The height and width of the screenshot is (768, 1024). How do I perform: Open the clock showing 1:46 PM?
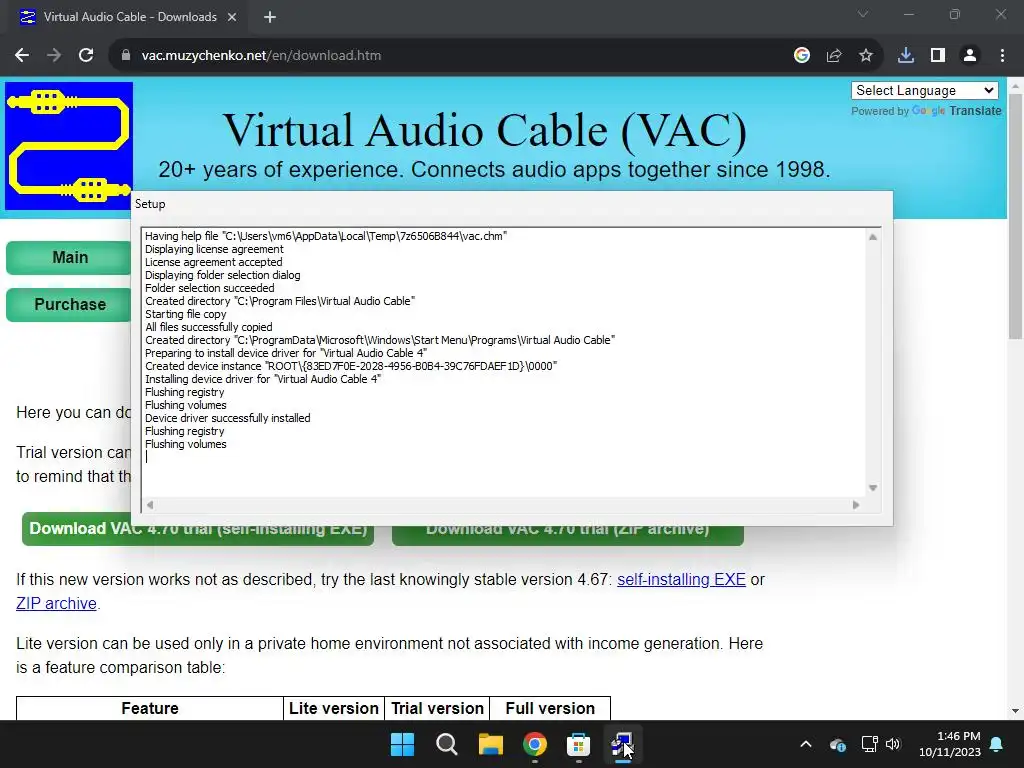(x=950, y=744)
